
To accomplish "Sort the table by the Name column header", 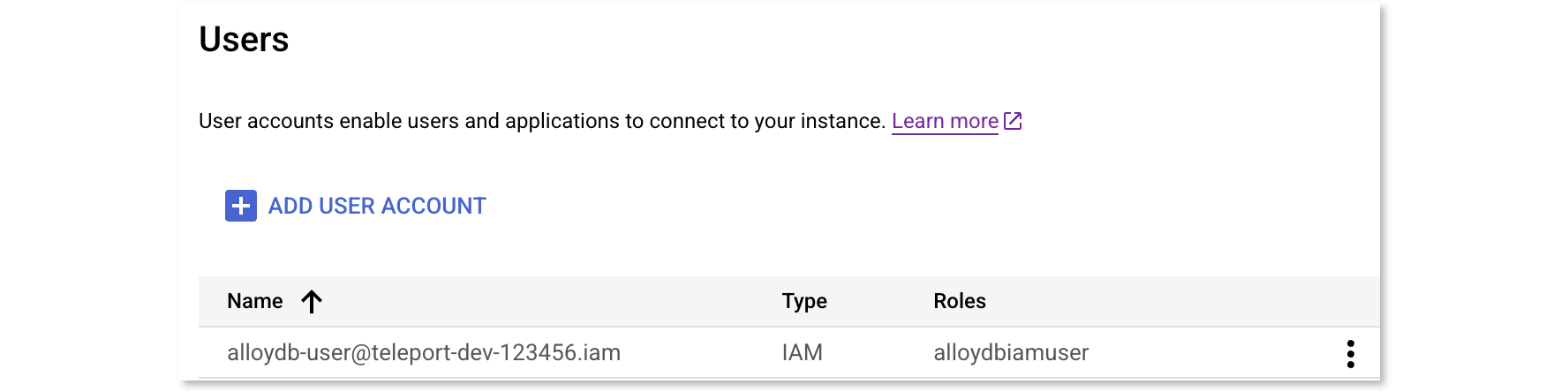I will point(255,301).
